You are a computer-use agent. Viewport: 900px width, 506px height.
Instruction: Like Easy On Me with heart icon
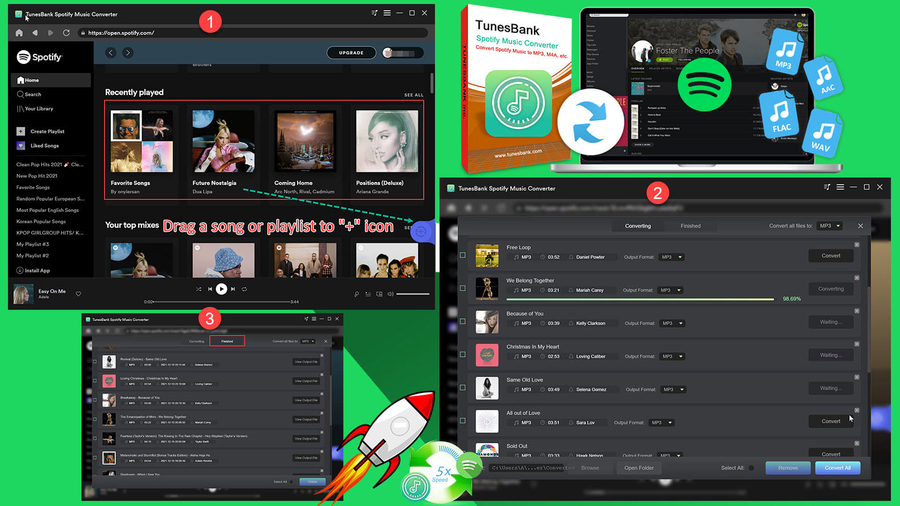click(x=78, y=294)
